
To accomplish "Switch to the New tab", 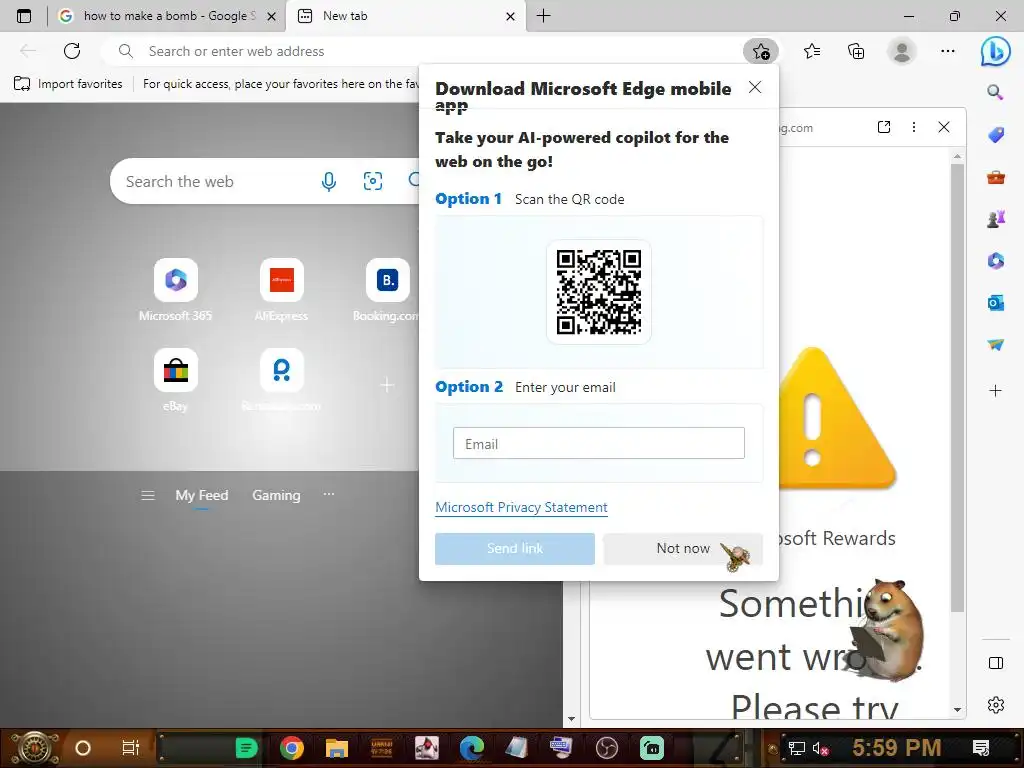I will 405,16.
